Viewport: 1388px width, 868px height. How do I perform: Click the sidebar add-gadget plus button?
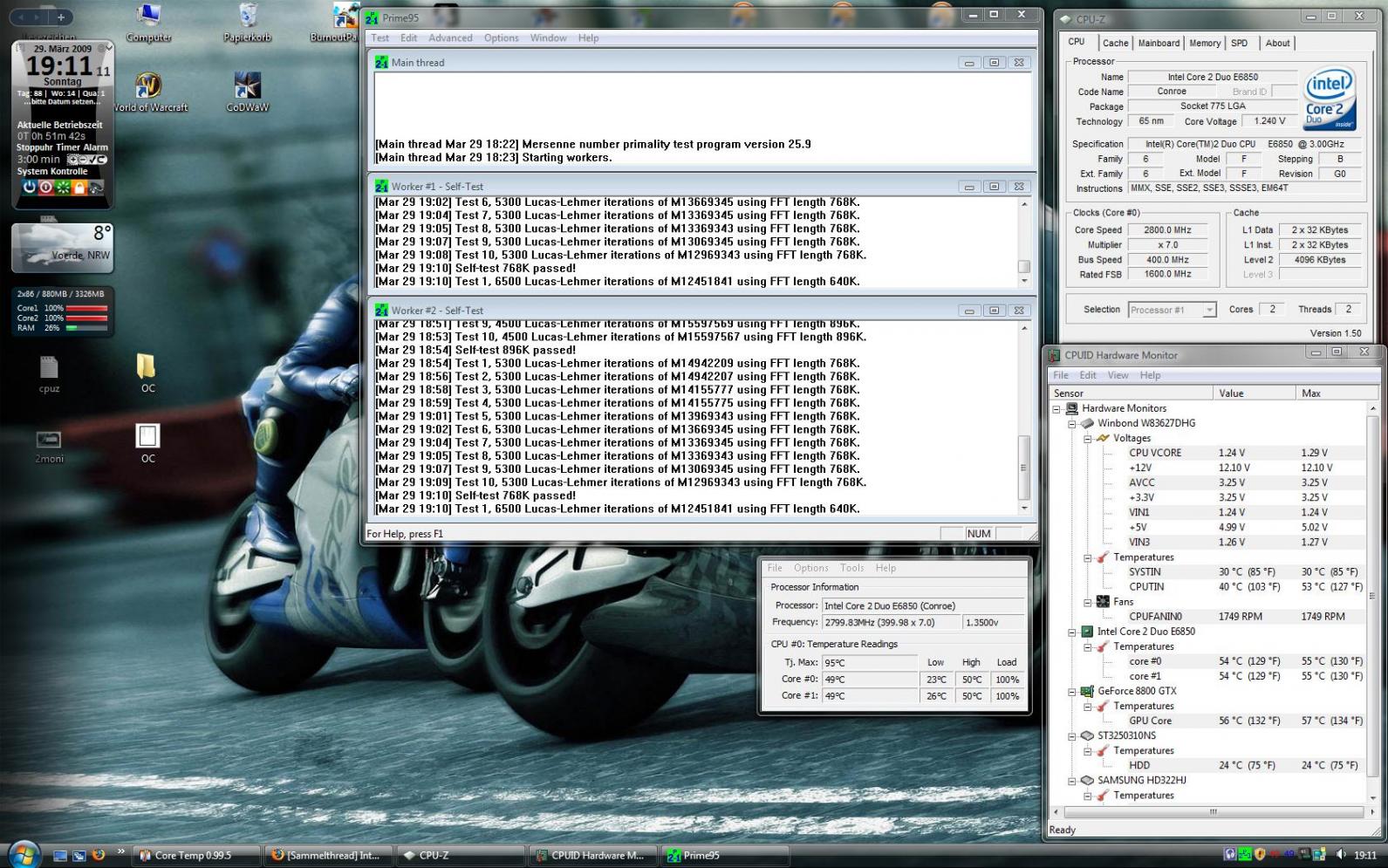click(61, 17)
